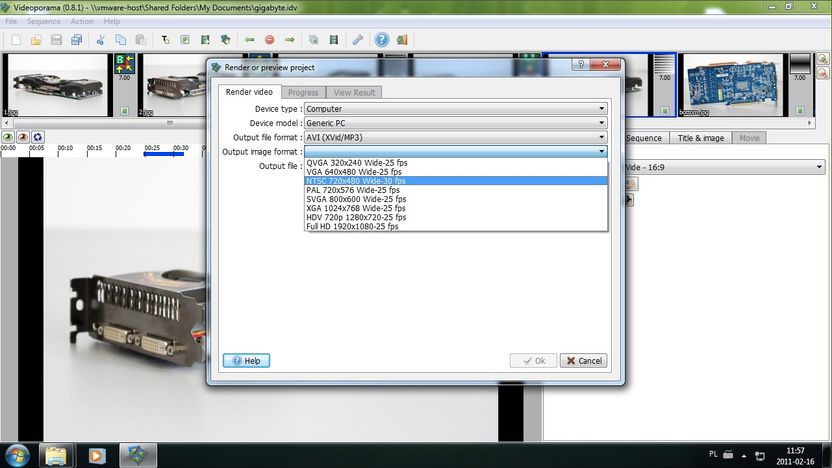Click the New project icon in the toolbar

(x=16, y=40)
